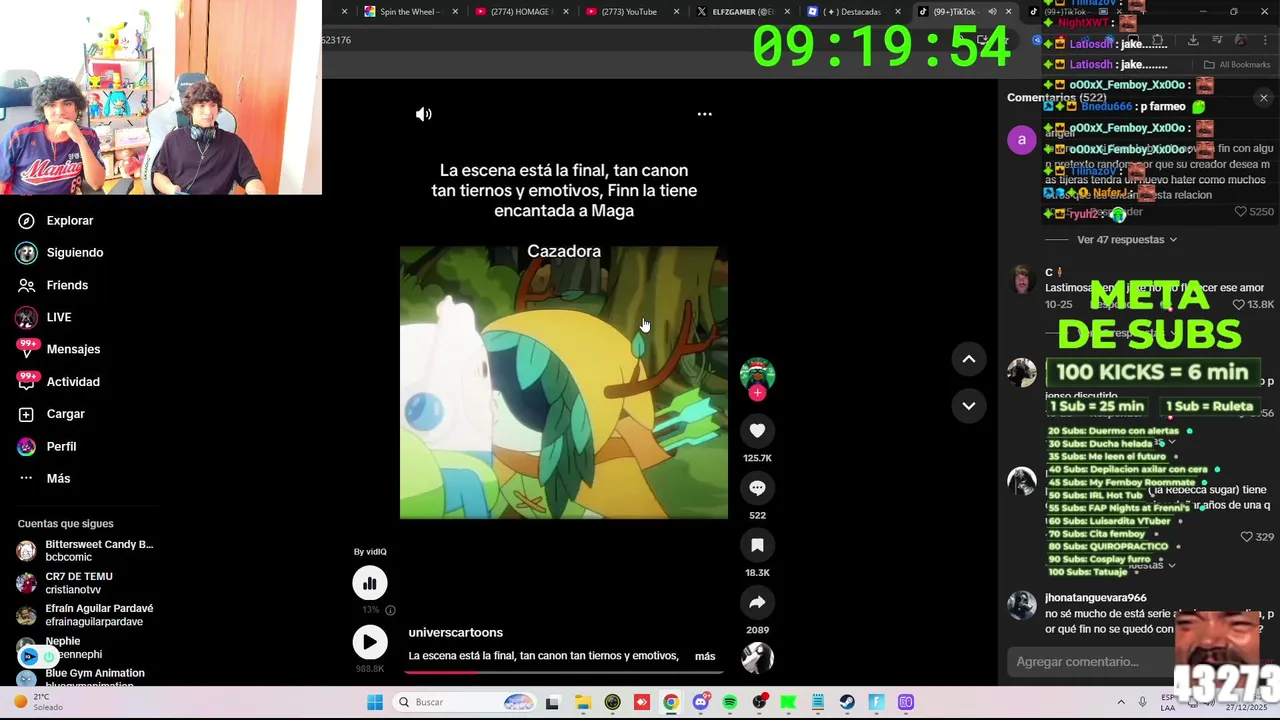
Task: Open Perfil in the sidebar
Action: [x=60, y=446]
